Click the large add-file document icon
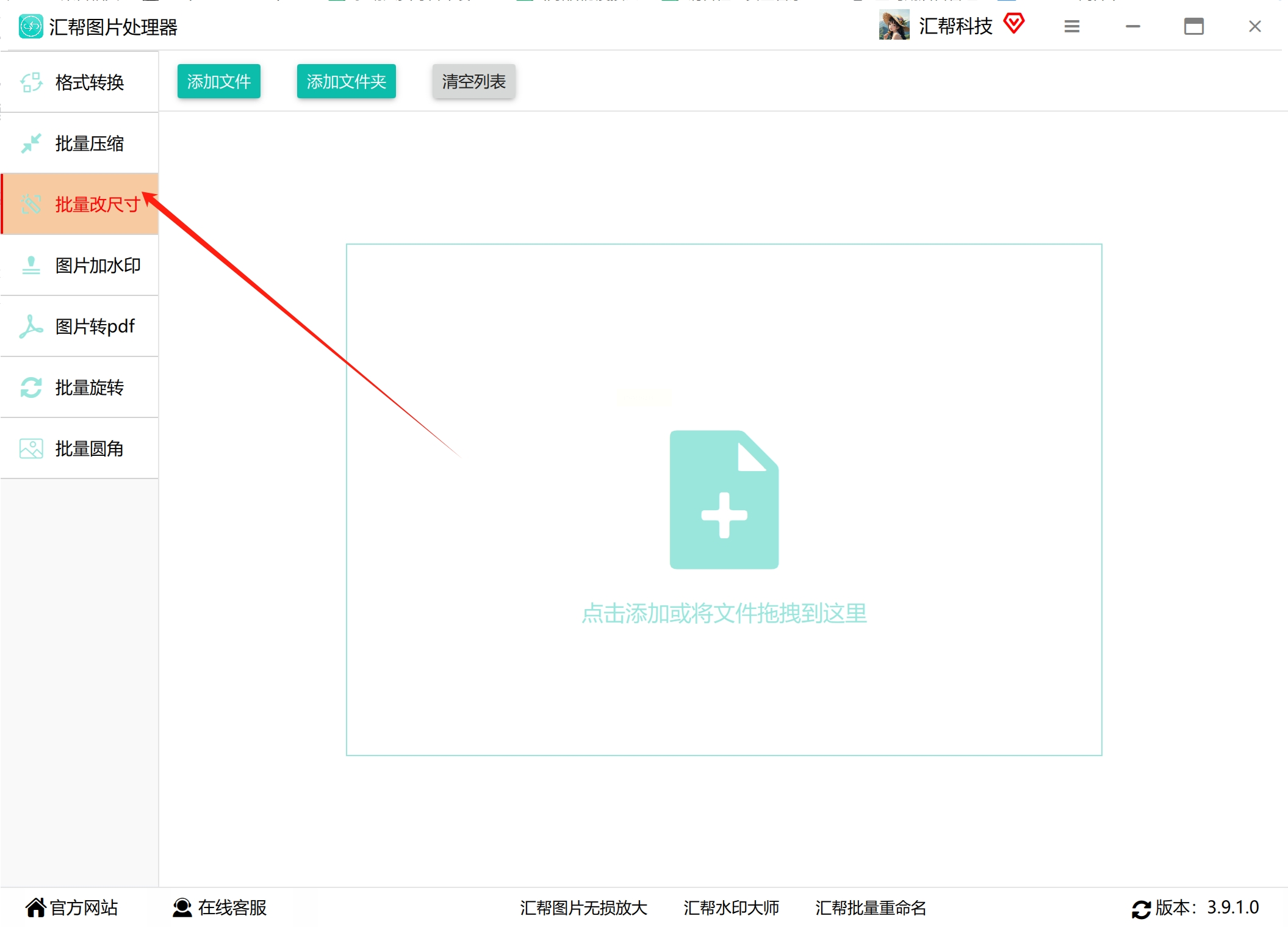The width and height of the screenshot is (1288, 927). point(724,500)
